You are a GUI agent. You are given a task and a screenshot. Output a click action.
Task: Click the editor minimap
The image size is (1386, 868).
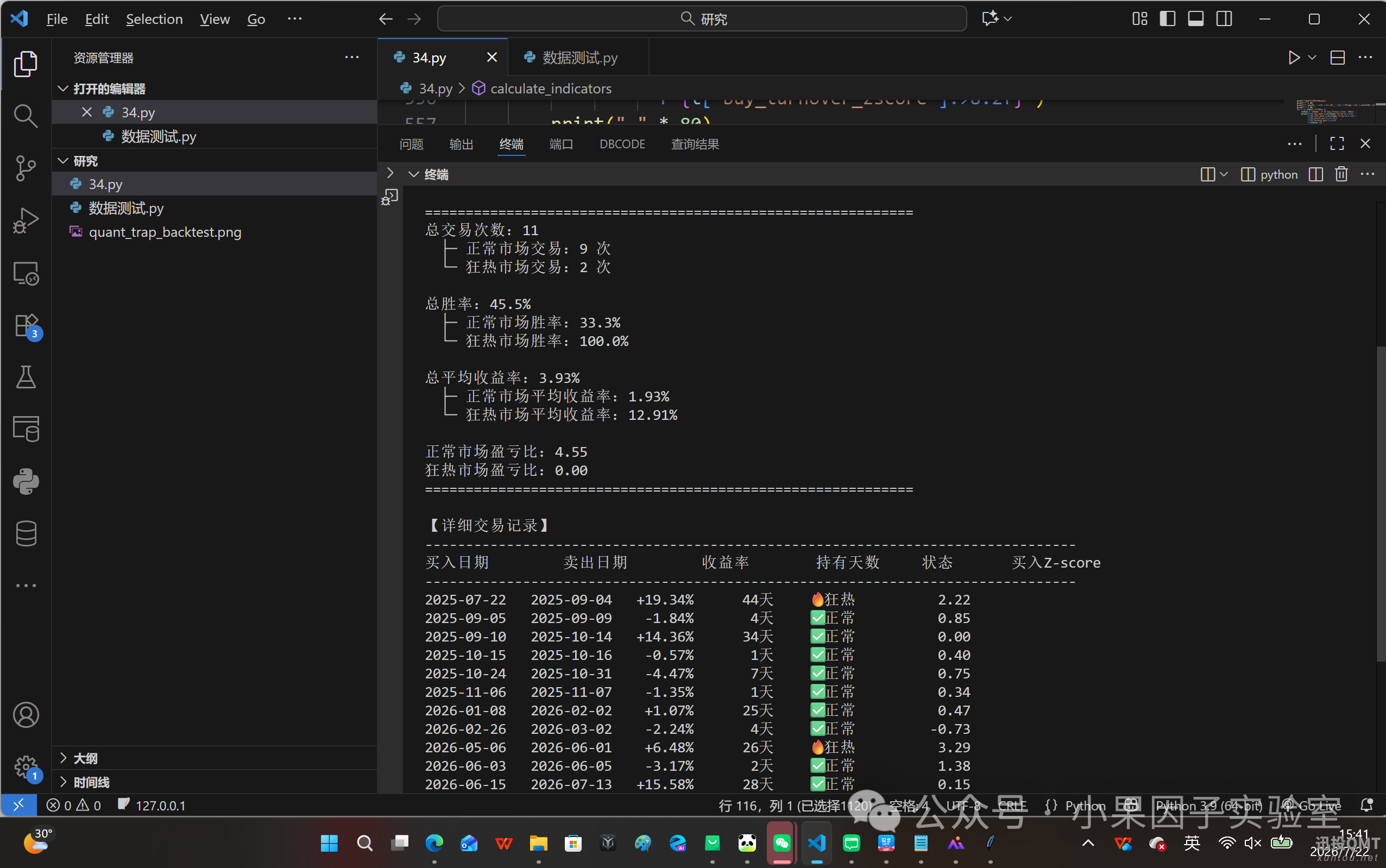[1336, 111]
